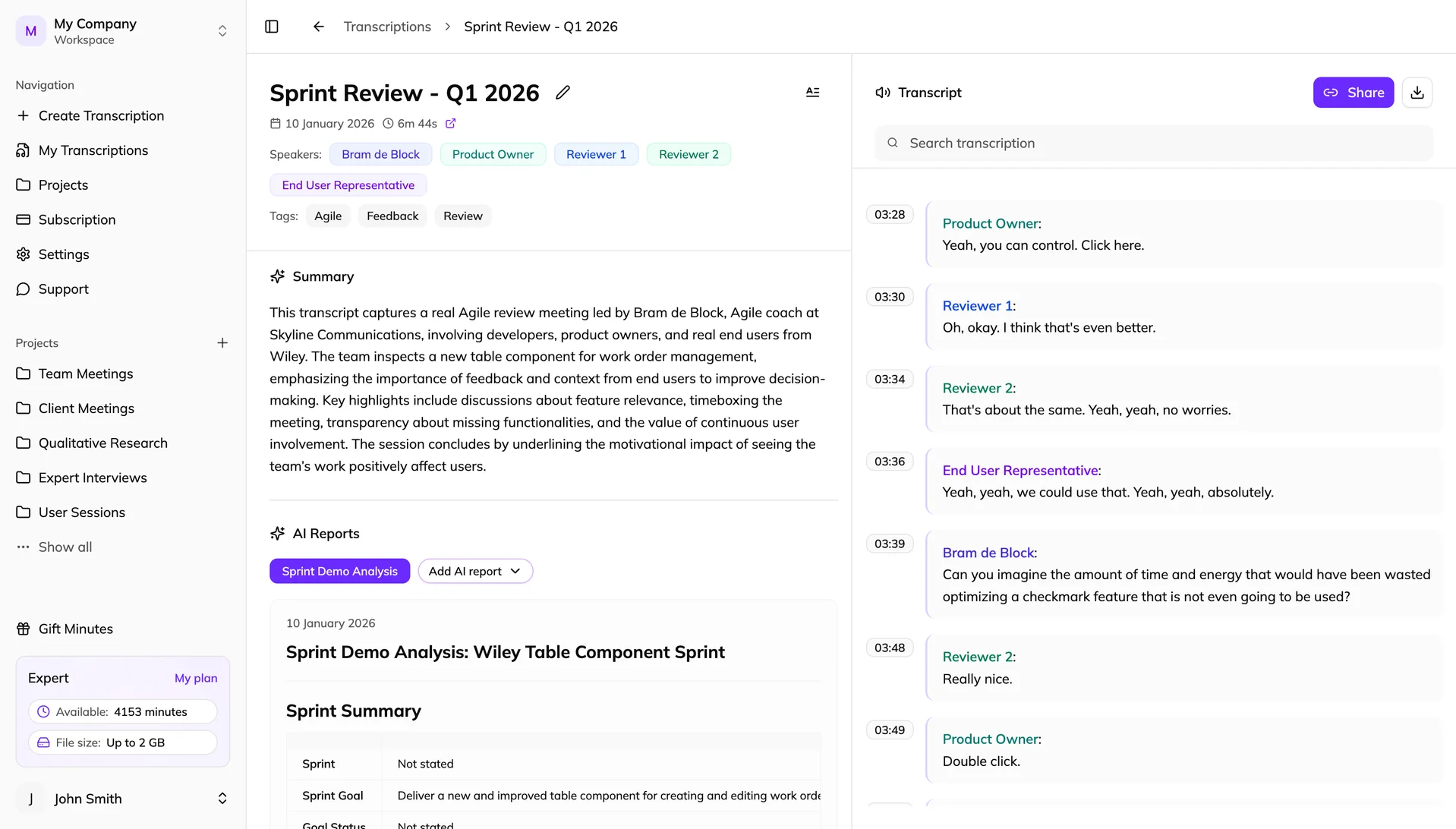Add a new project with the plus icon

pos(222,342)
